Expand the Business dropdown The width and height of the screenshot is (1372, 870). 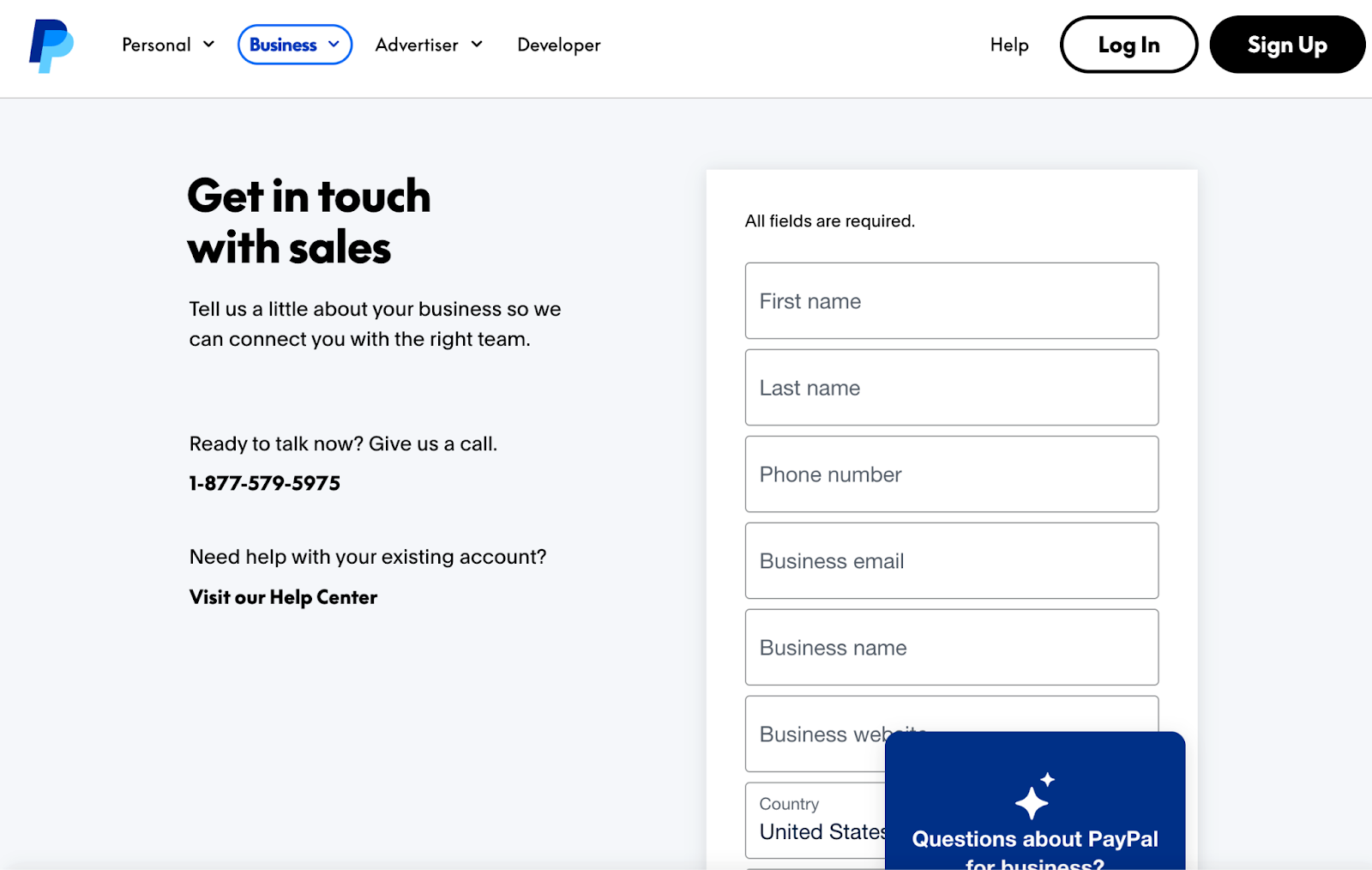[295, 45]
